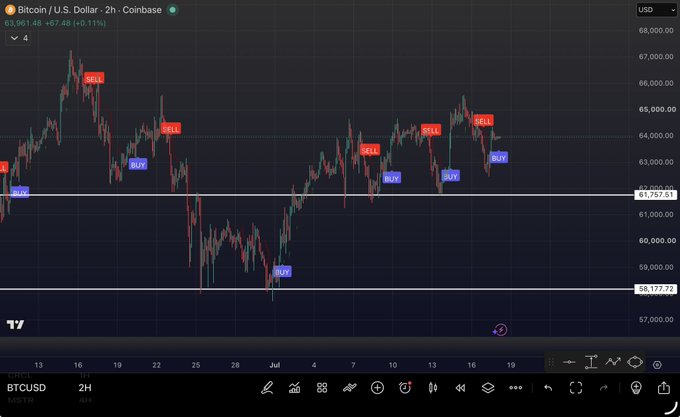Tap the orange Bitcoin symbol logo
Screen dimensions: 680x417
(x=10, y=10)
